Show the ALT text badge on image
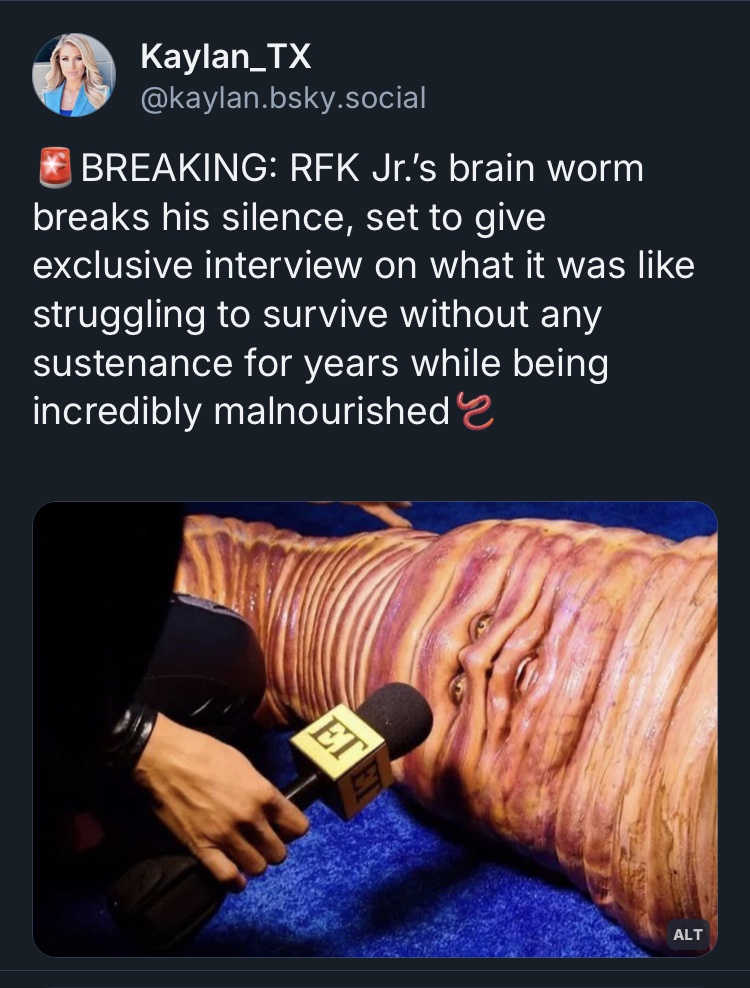This screenshot has width=750, height=988. point(688,934)
